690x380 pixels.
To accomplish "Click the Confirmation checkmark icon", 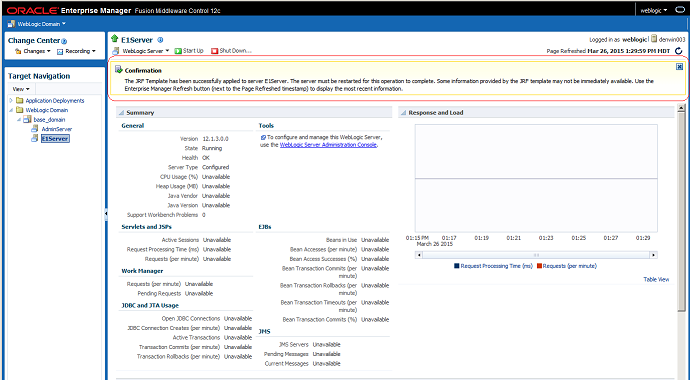I will pos(118,69).
